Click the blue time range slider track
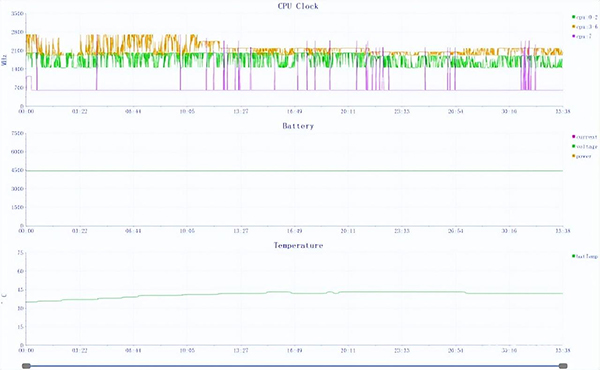The height and width of the screenshot is (370, 600). click(295, 366)
